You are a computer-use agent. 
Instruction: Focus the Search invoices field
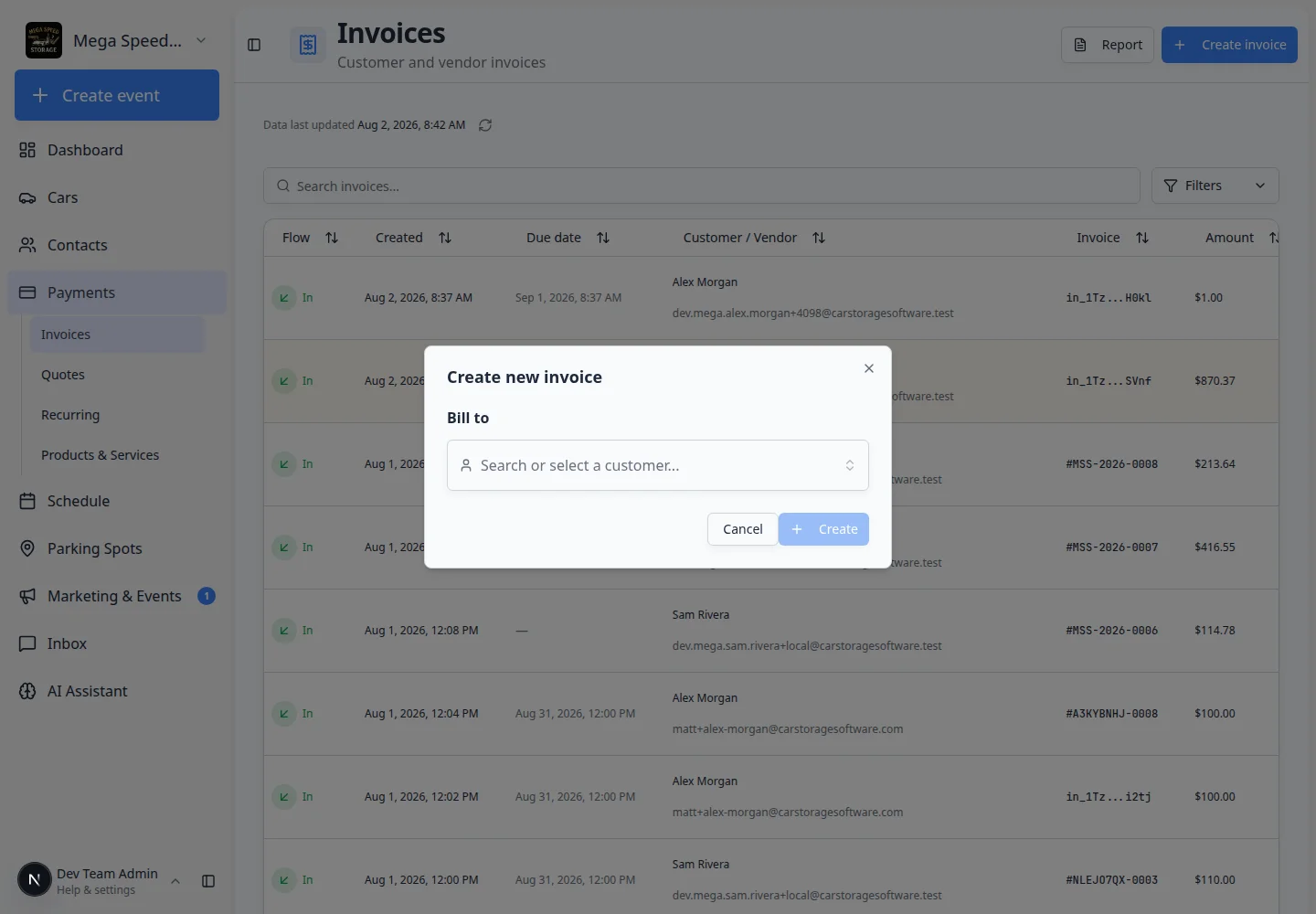tap(702, 186)
